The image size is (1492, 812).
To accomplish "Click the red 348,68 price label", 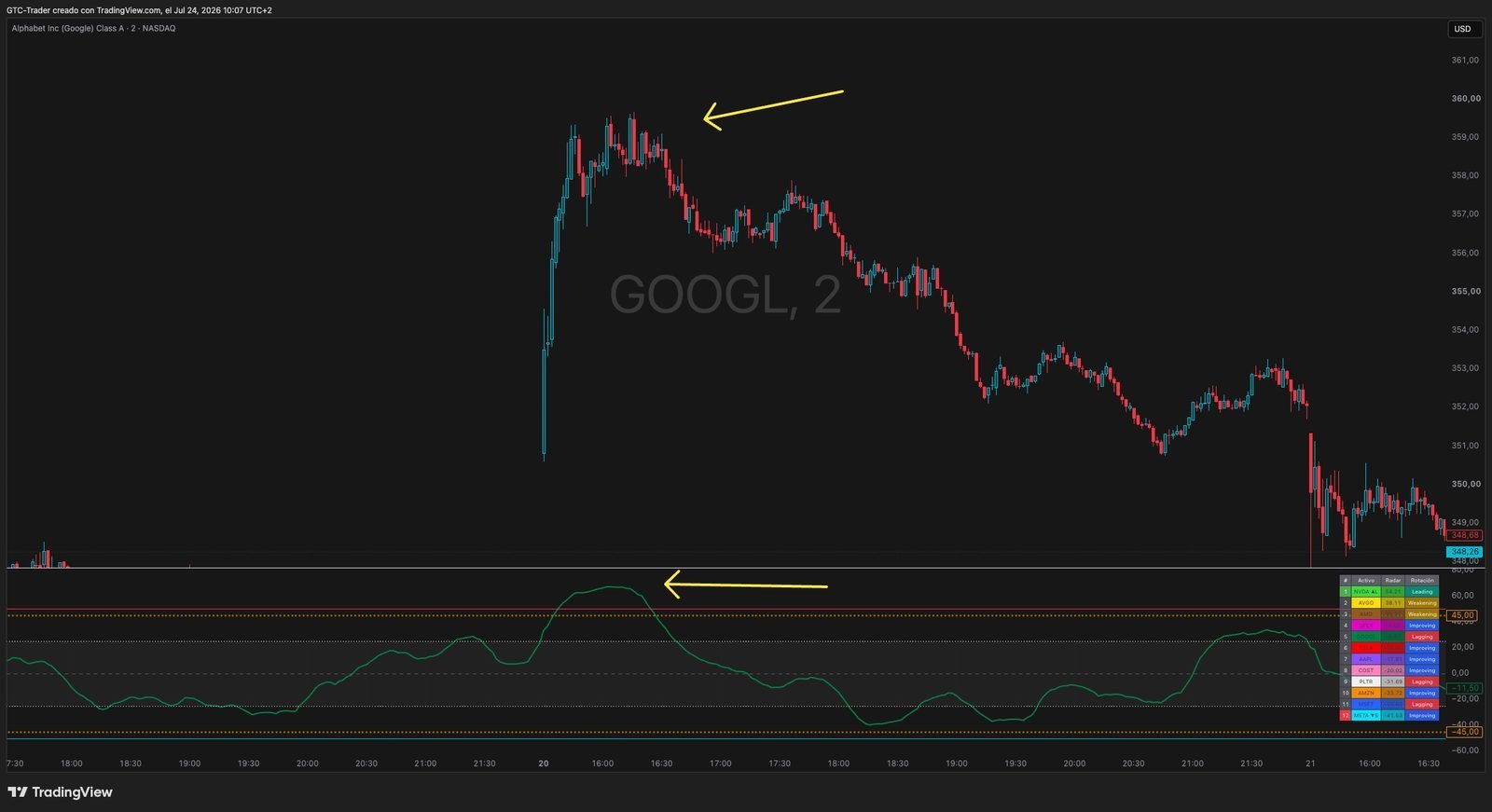I will click(x=1464, y=535).
